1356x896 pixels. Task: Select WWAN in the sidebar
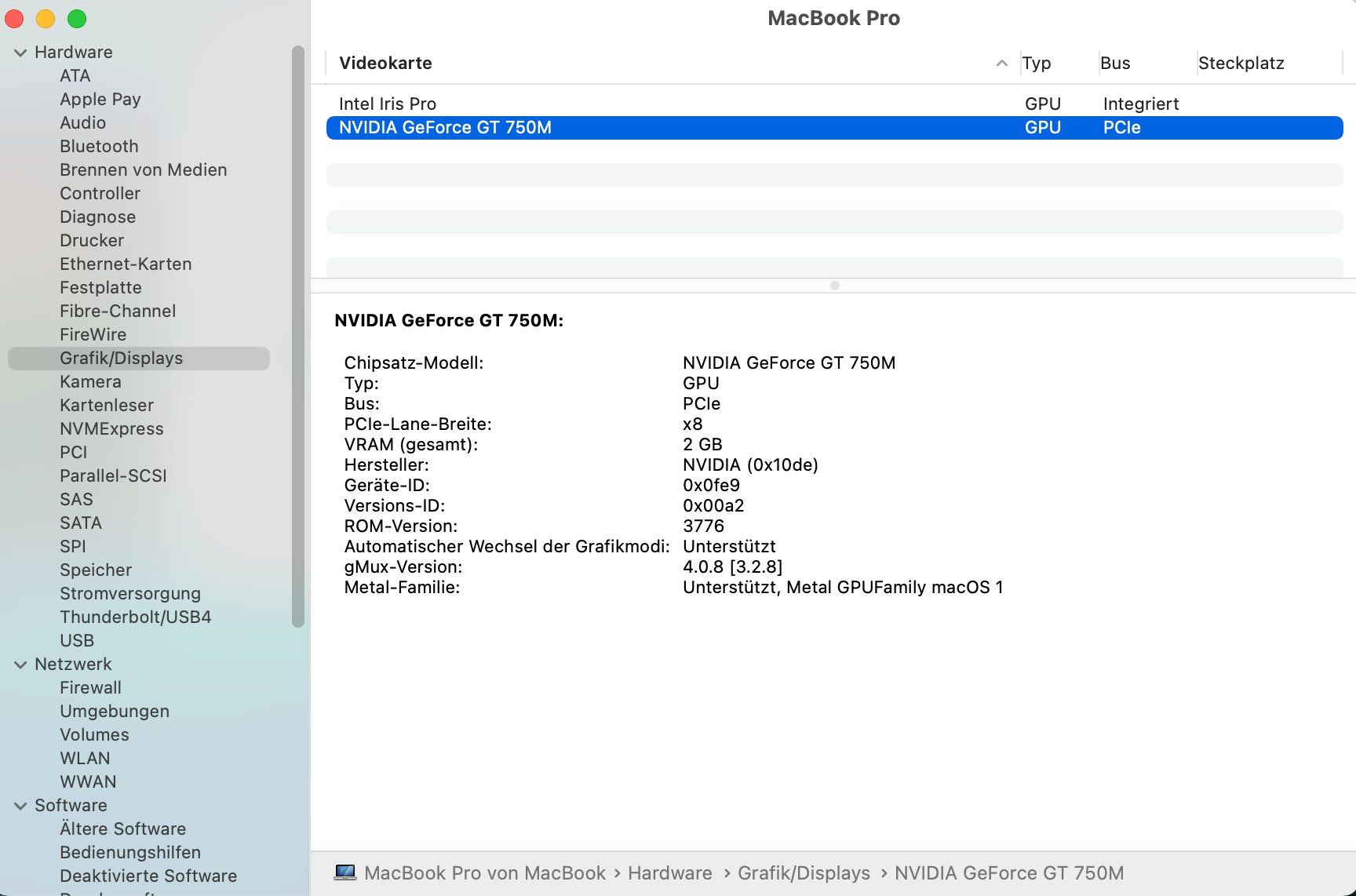tap(88, 781)
